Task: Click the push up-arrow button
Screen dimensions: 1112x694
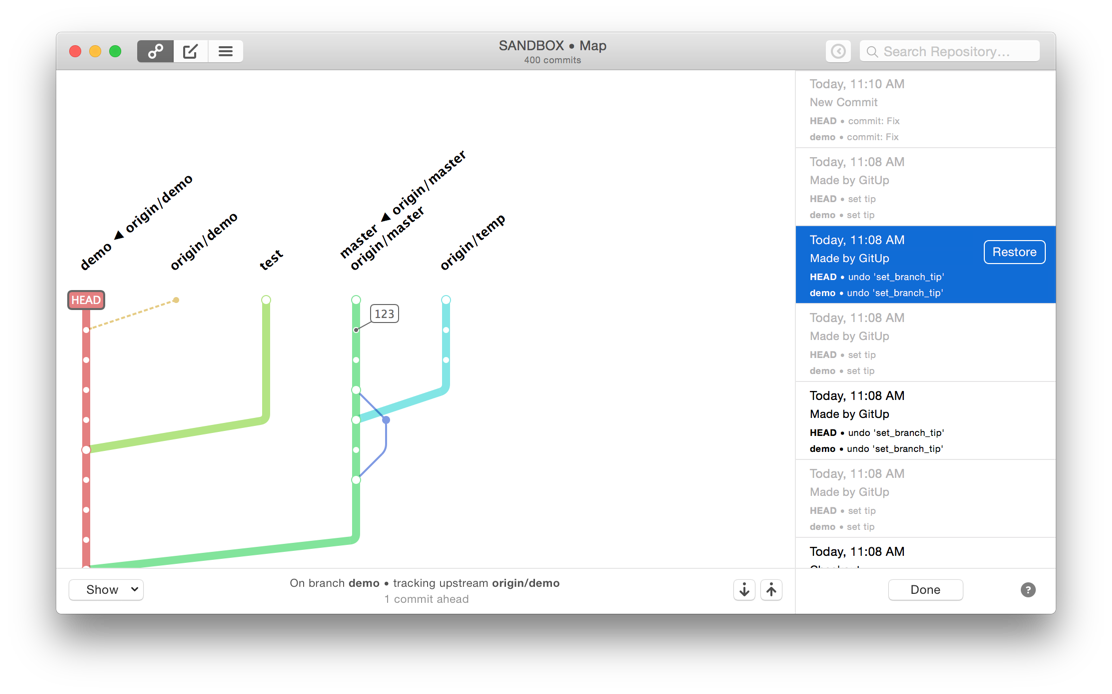Action: 772,590
